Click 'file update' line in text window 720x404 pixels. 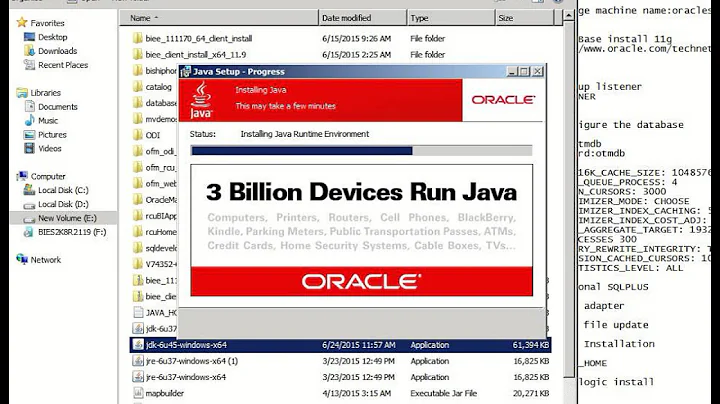click(616, 325)
